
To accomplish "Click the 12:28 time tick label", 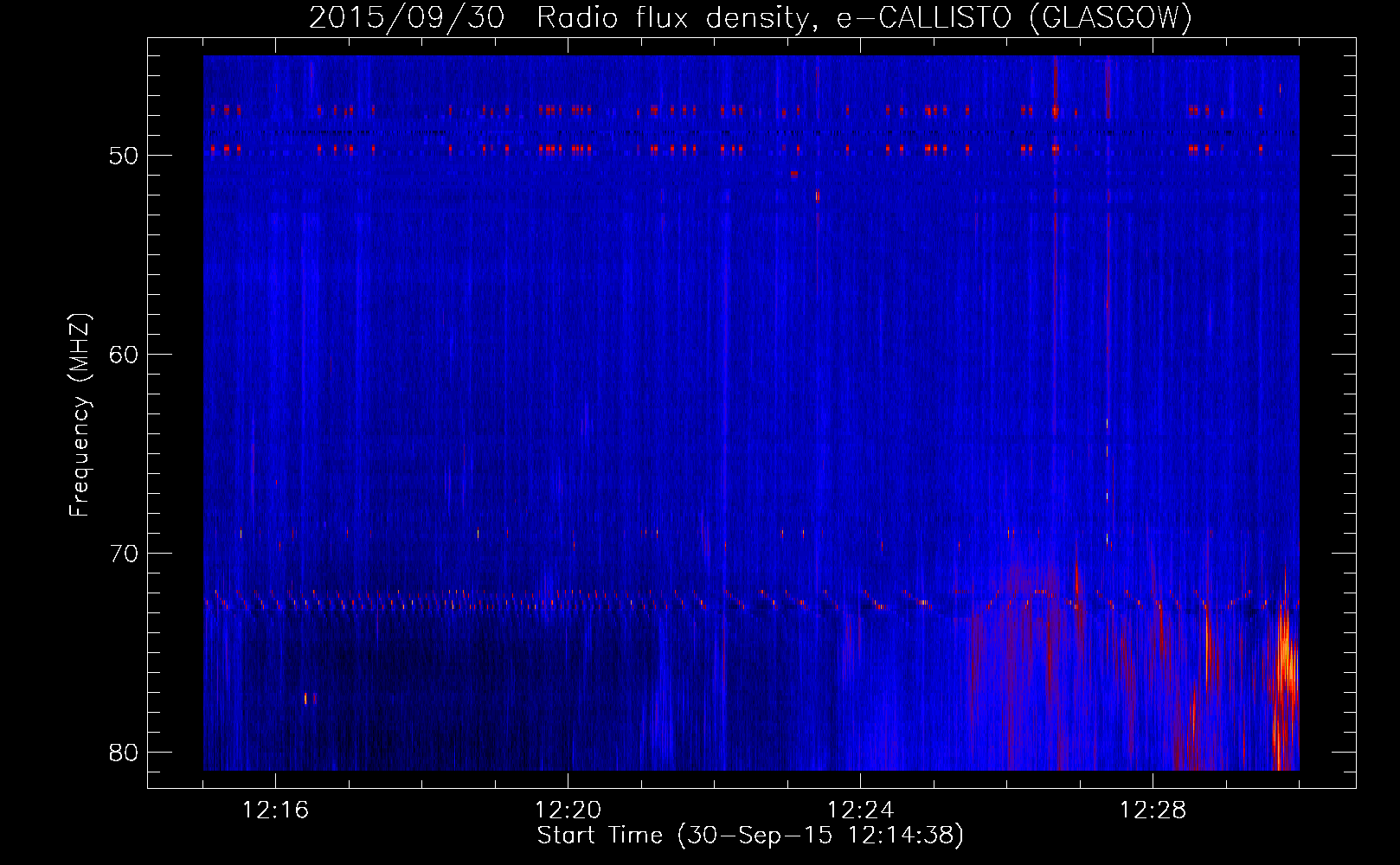I will click(1153, 811).
